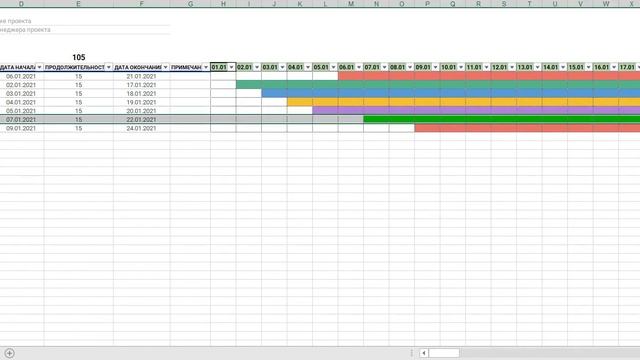Click the 105 total duration cell
This screenshot has width=640, height=360.
click(78, 57)
